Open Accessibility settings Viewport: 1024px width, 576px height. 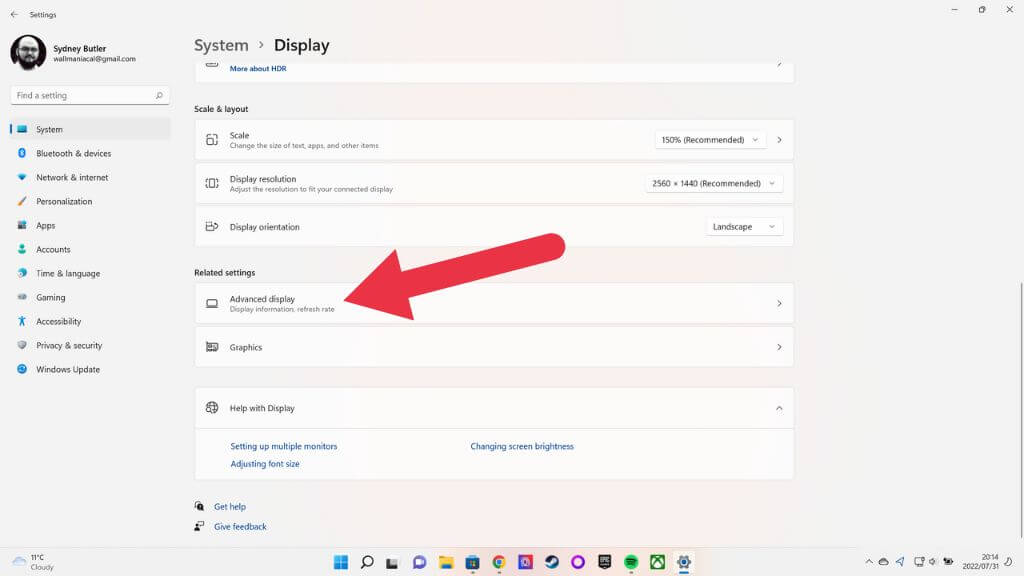click(53, 321)
